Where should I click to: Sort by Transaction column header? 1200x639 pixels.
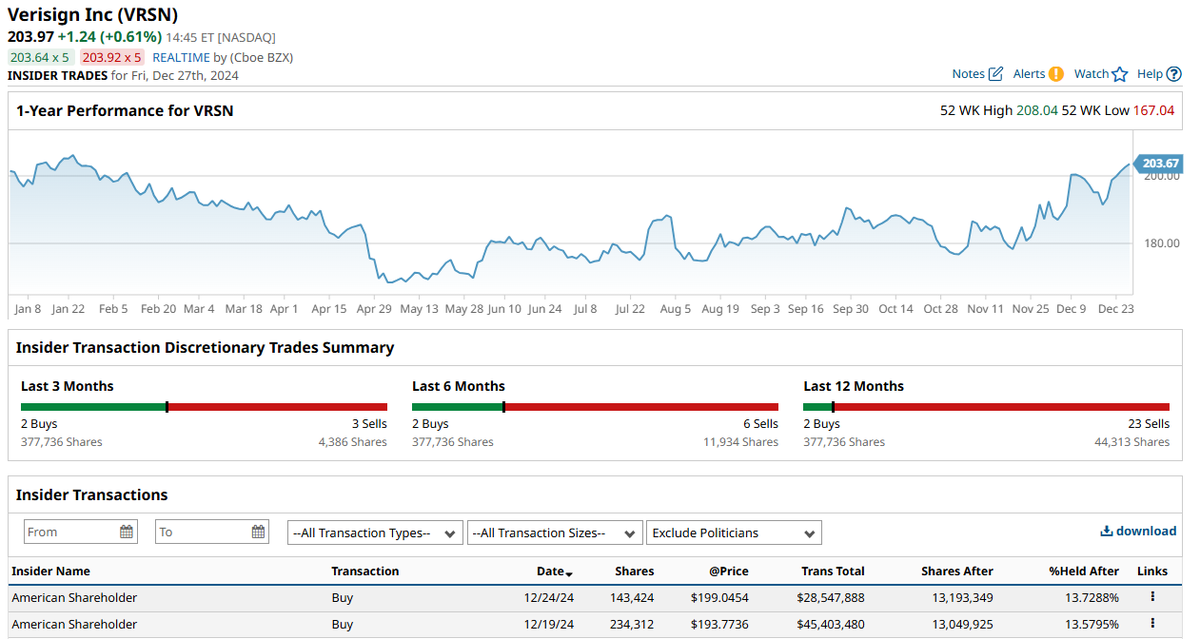click(x=365, y=571)
